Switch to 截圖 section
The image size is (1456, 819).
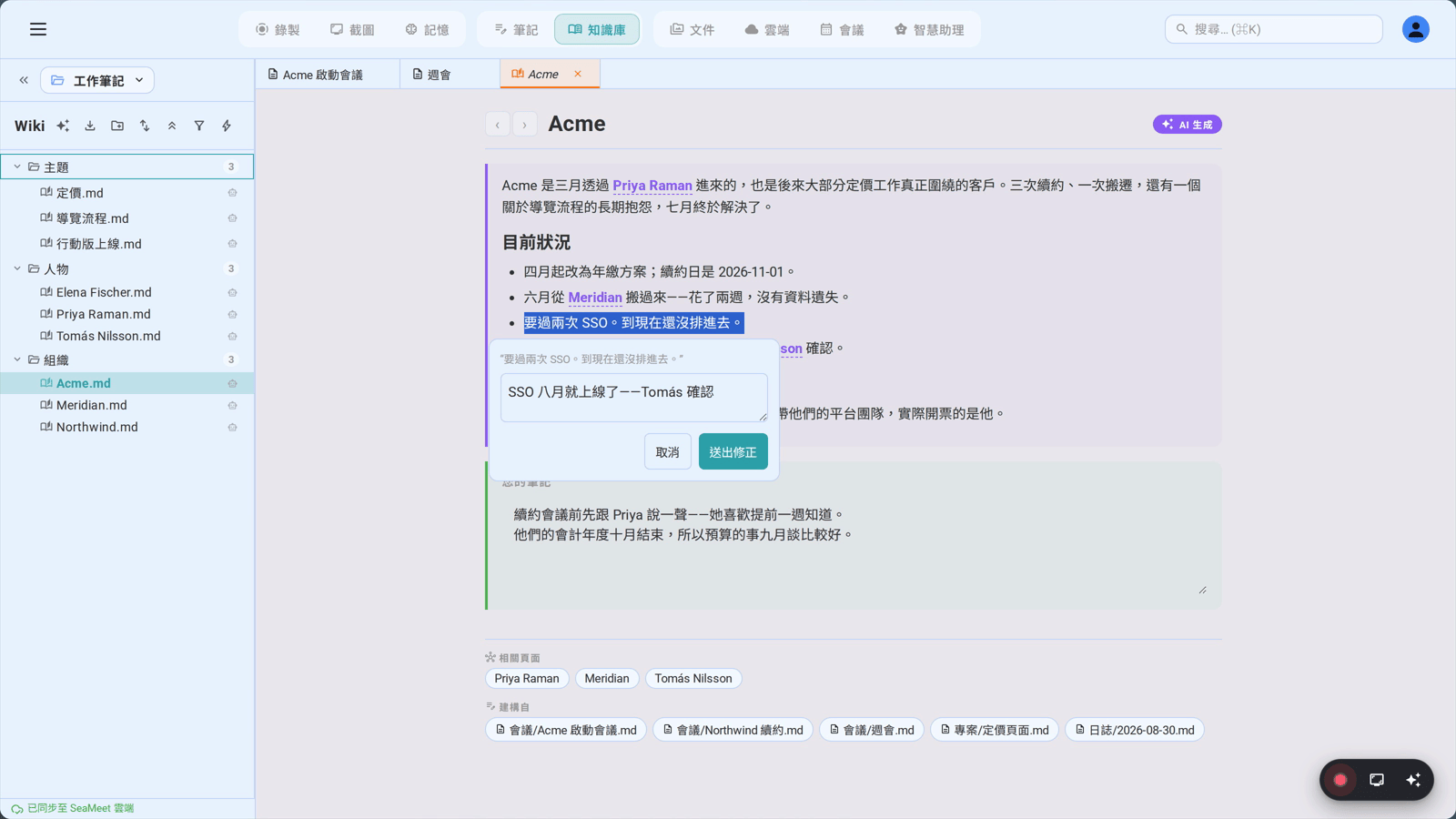tap(352, 29)
